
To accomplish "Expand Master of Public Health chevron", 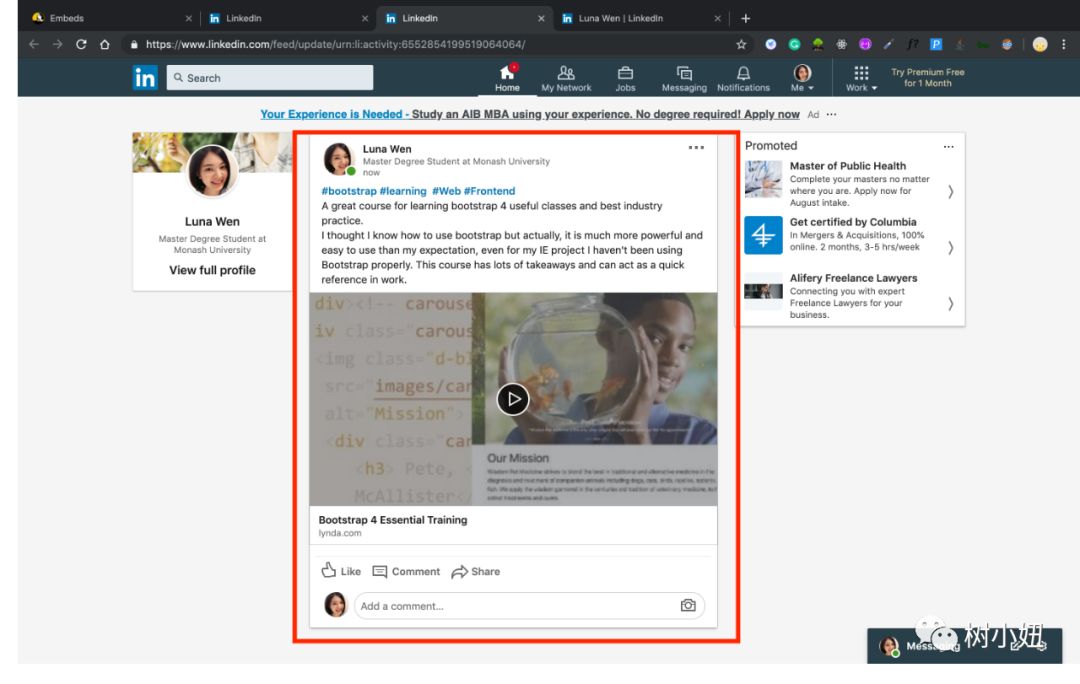I will click(951, 191).
